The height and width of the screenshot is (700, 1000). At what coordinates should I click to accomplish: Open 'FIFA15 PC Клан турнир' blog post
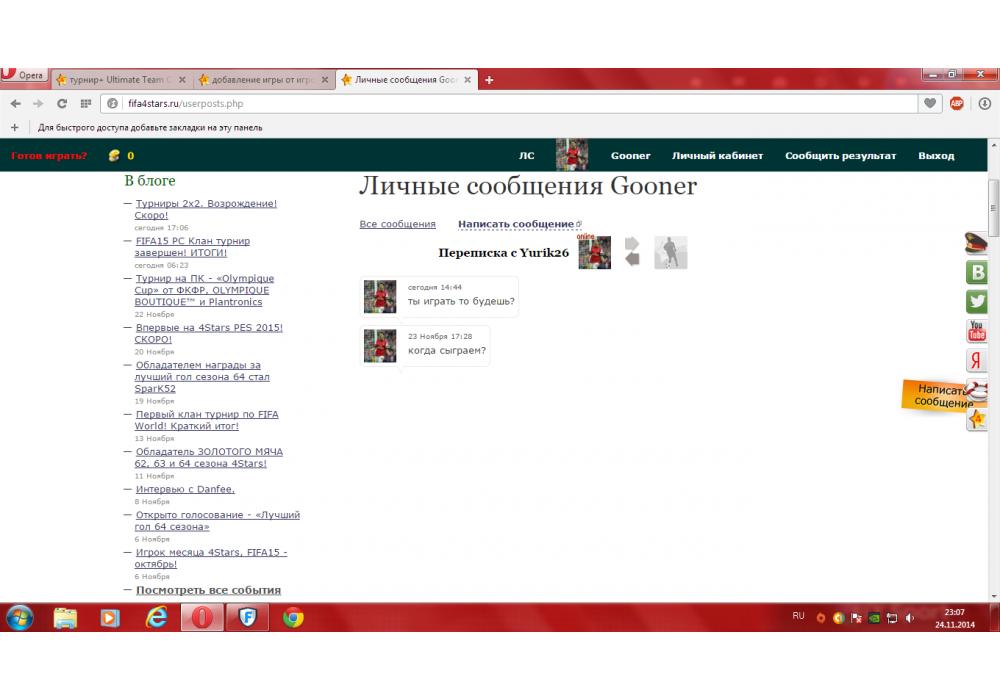[192, 247]
